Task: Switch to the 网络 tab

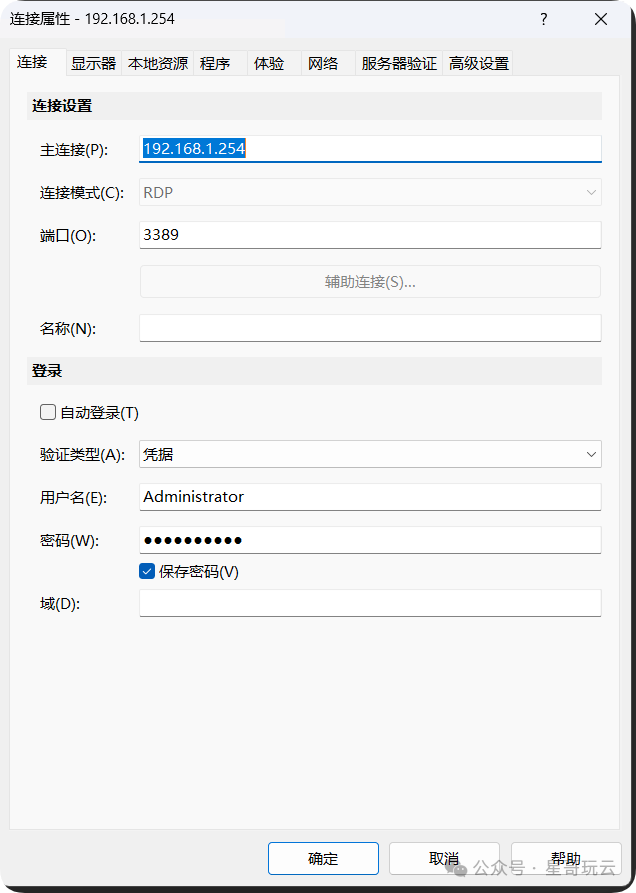Action: point(323,63)
